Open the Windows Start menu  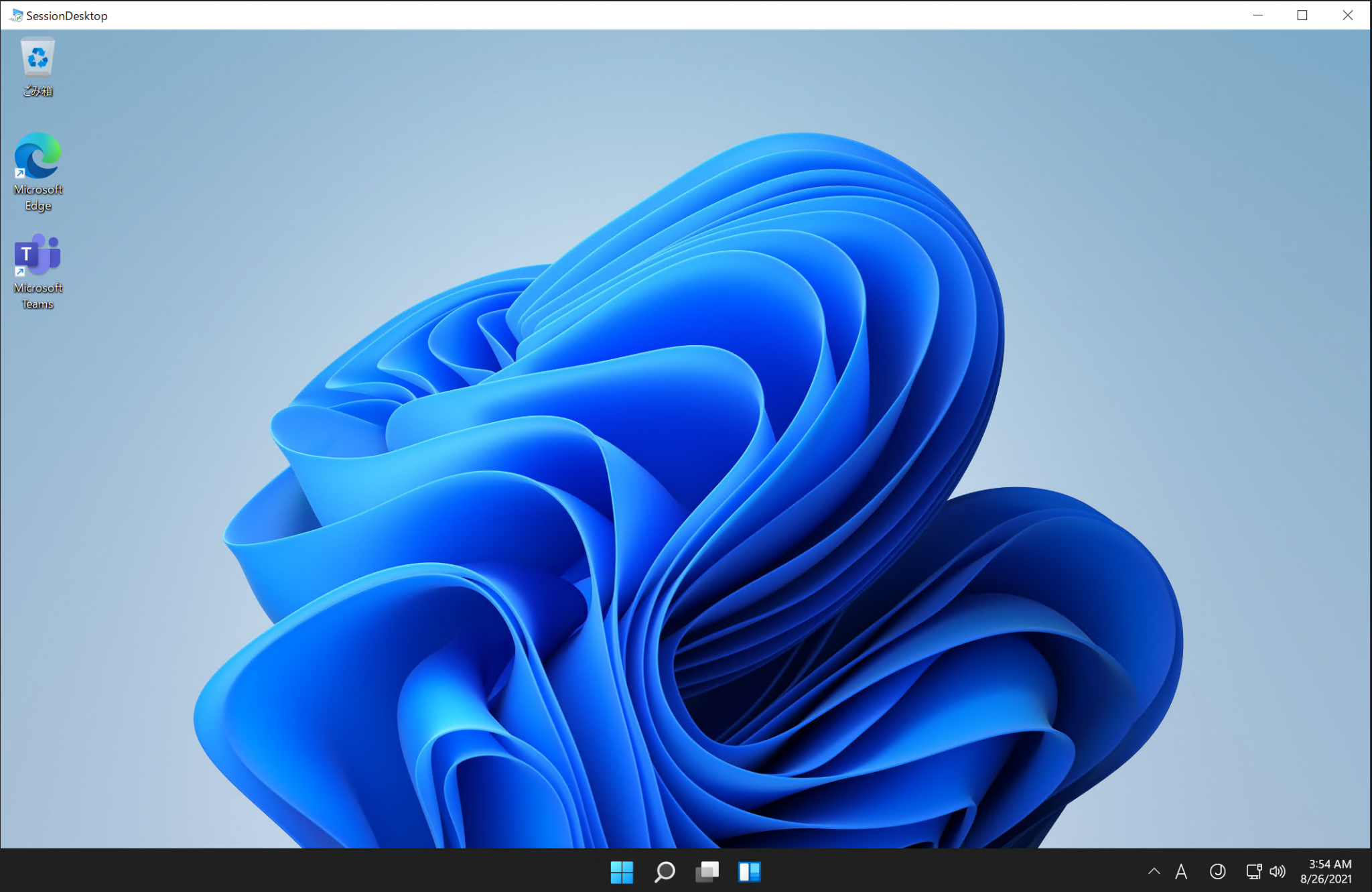(622, 872)
